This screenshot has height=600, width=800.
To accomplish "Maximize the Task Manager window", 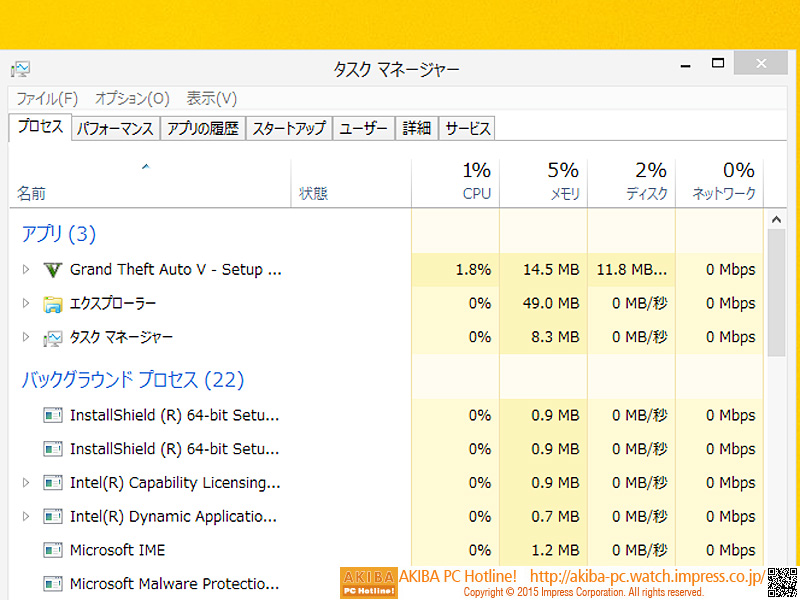I will click(718, 63).
